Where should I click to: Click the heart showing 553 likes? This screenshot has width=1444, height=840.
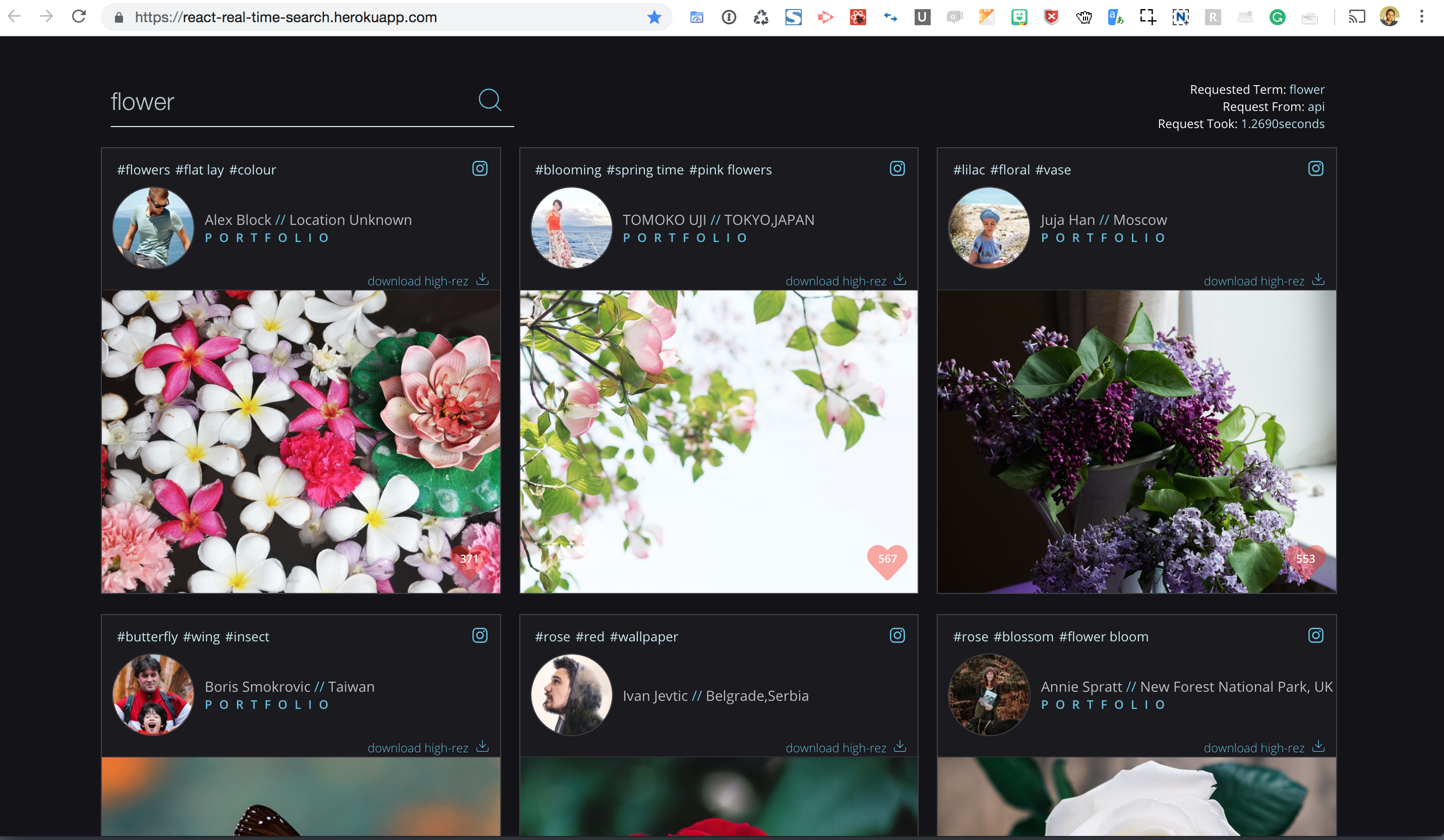(1305, 559)
